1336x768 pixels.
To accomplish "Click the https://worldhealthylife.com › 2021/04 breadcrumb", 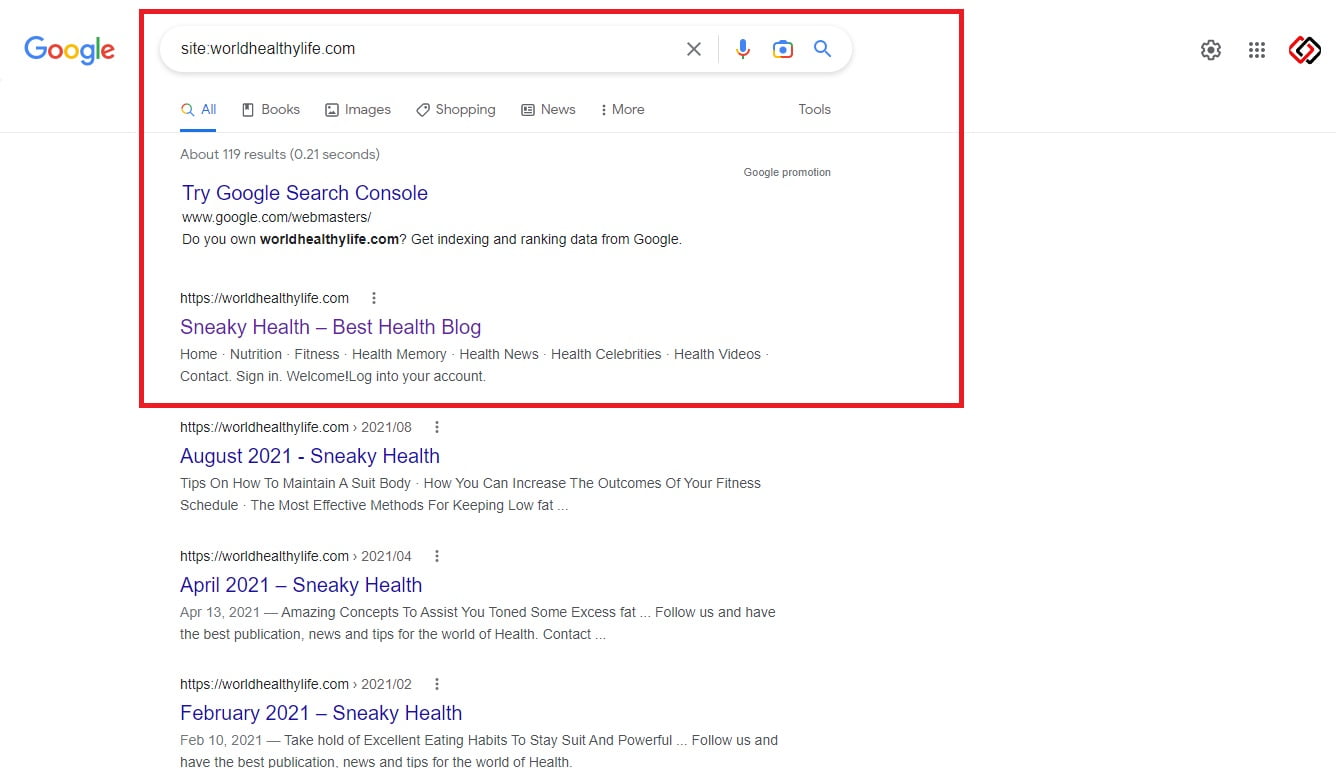I will point(296,556).
